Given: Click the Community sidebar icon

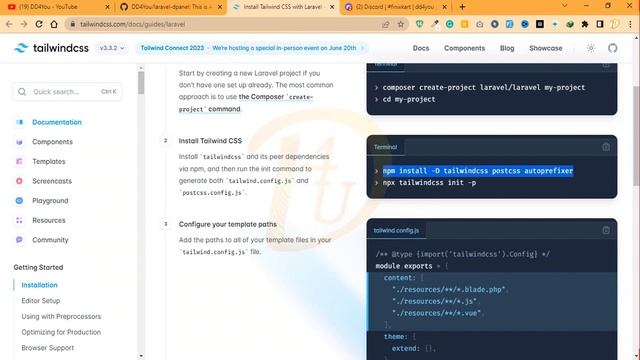Looking at the screenshot, I should tap(19, 240).
